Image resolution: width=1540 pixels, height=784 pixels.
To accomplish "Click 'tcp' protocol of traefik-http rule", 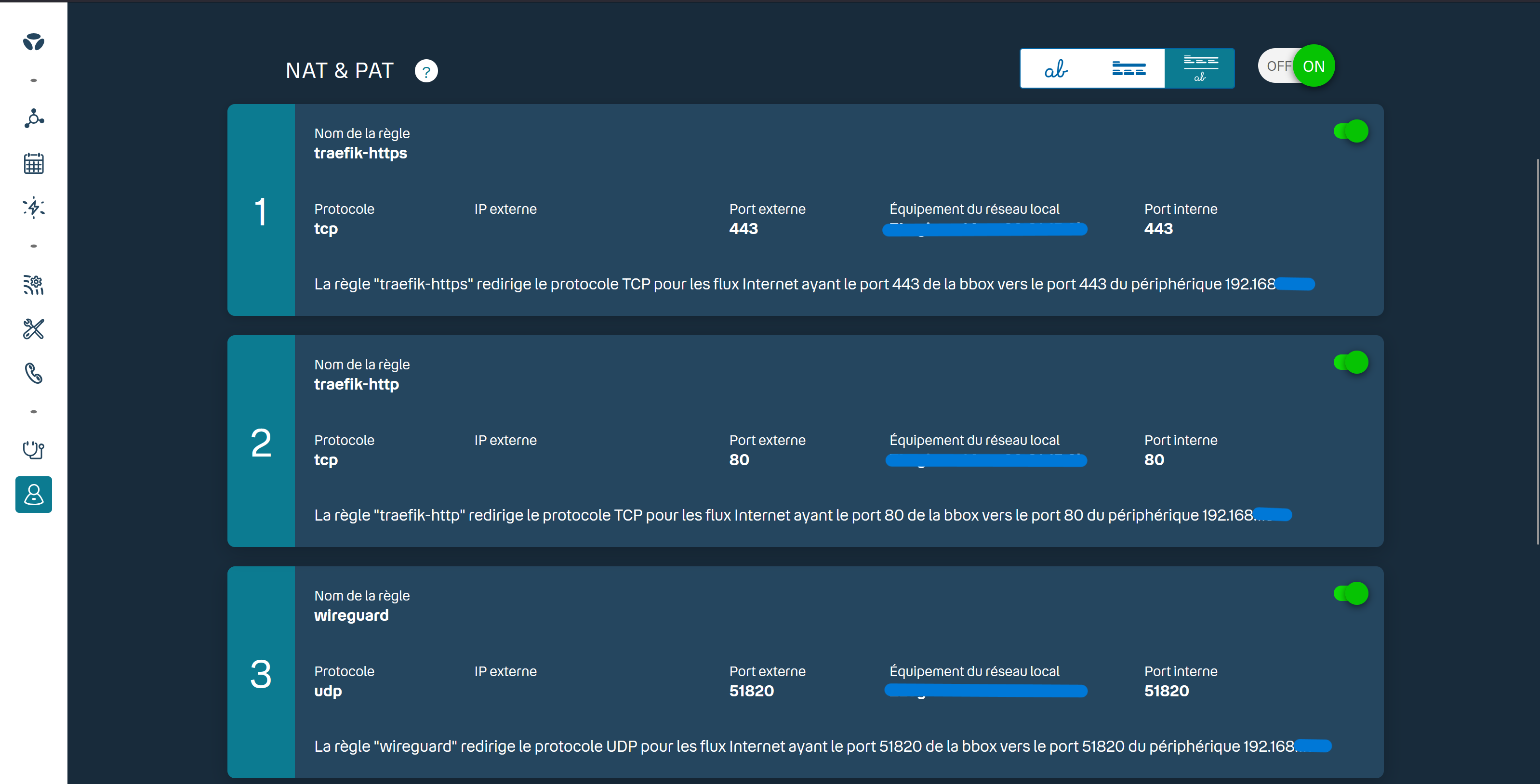I will 326,461.
